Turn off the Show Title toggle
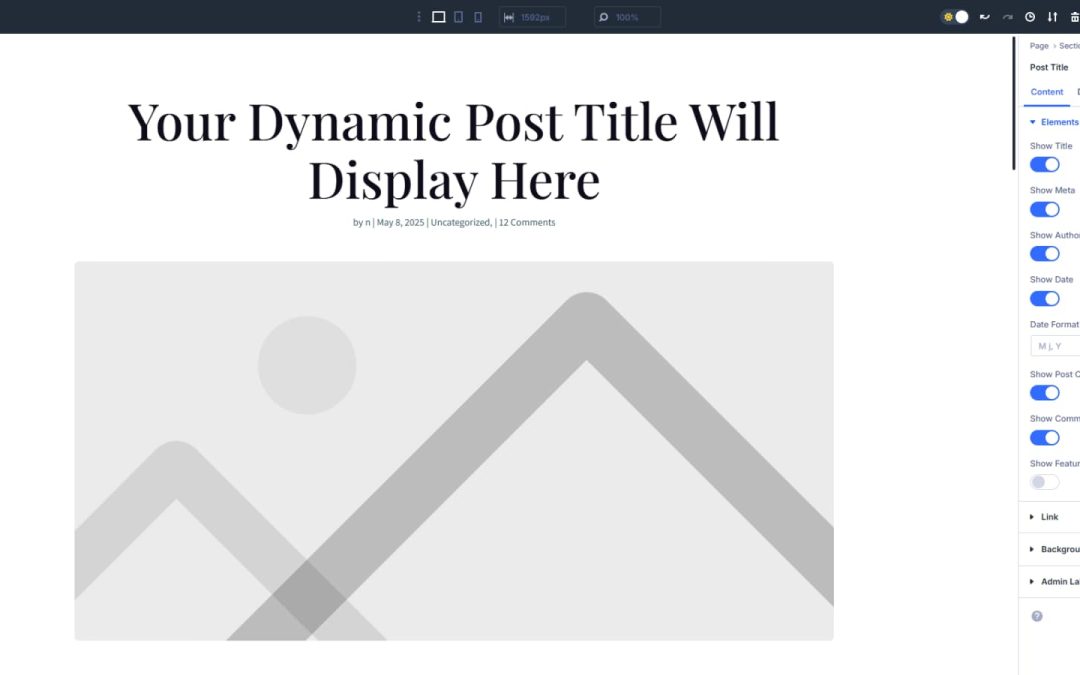This screenshot has width=1080, height=675. click(1044, 165)
